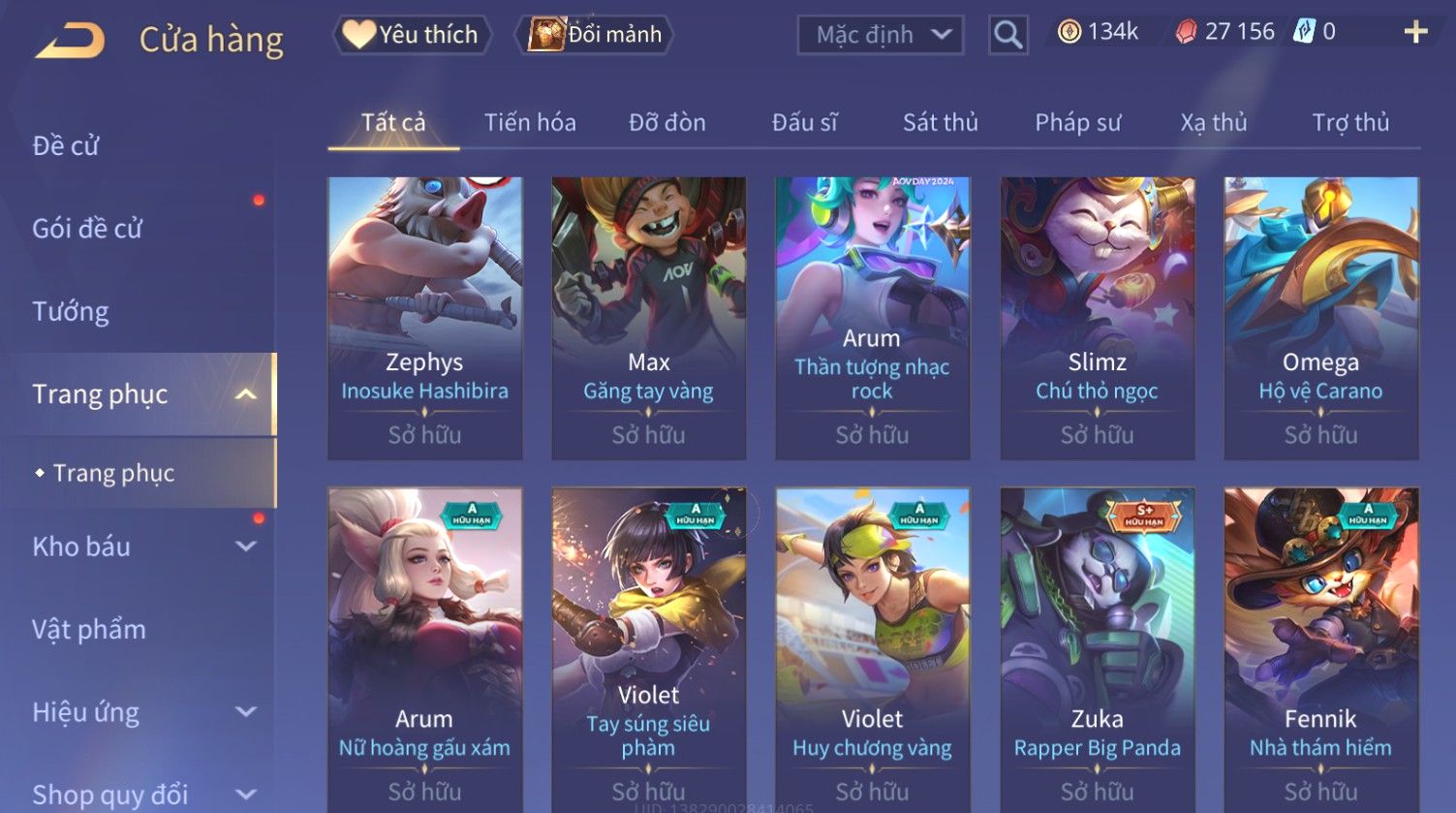Tap the plus icon to add currency
The width and height of the screenshot is (1456, 813).
(1415, 32)
